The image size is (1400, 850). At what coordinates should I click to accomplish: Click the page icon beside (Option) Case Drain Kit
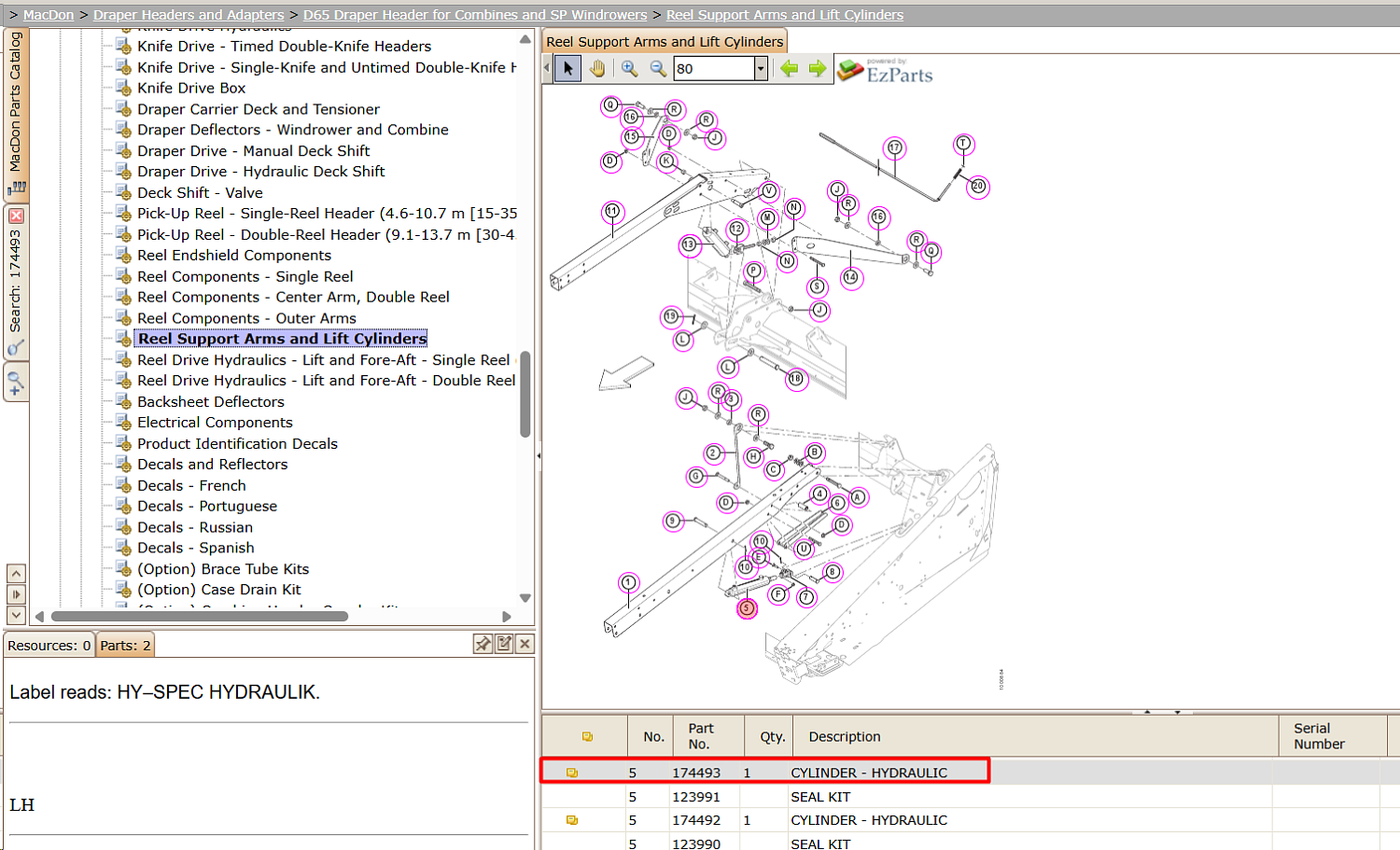pyautogui.click(x=123, y=590)
